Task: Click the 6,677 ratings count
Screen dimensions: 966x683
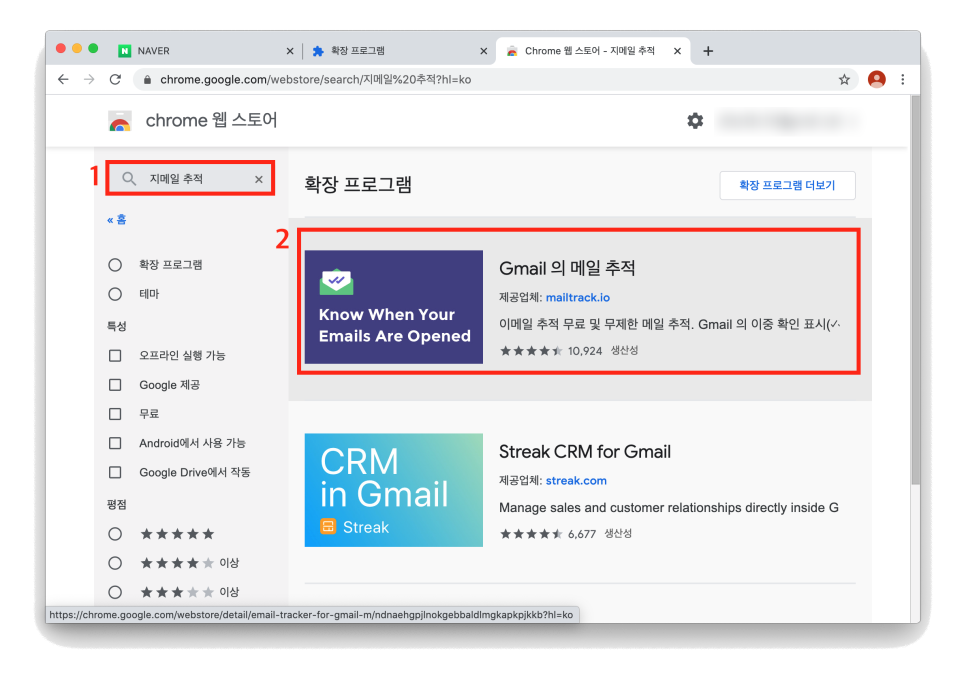Action: click(582, 534)
